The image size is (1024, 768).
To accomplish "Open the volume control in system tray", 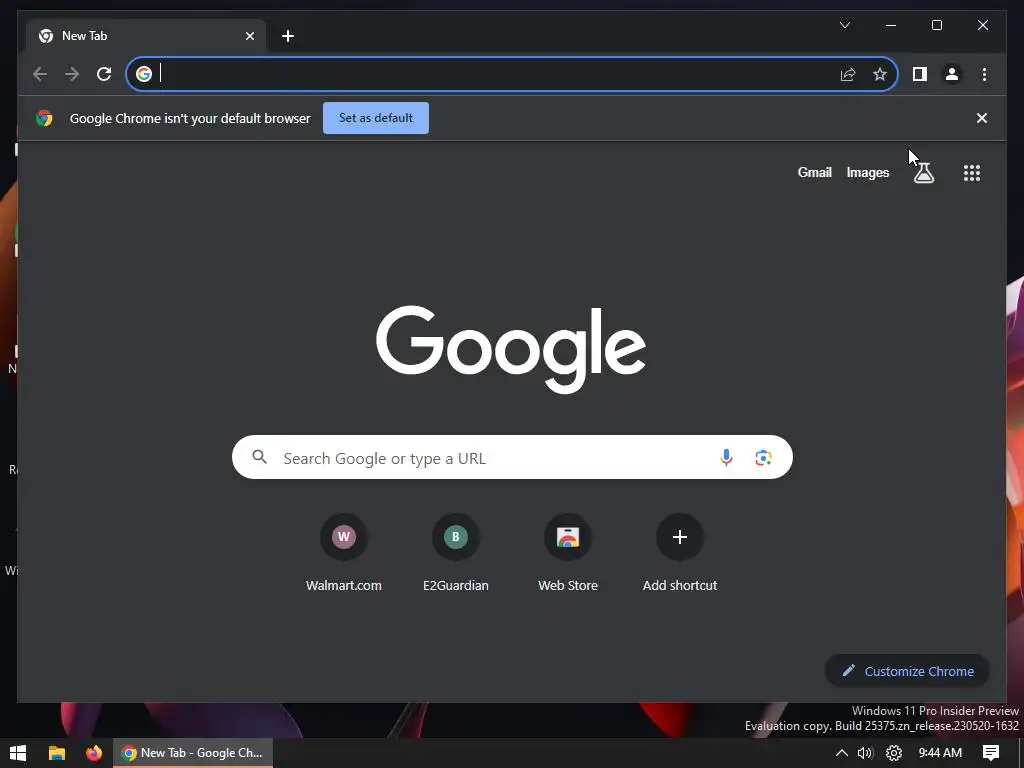I will tap(865, 753).
